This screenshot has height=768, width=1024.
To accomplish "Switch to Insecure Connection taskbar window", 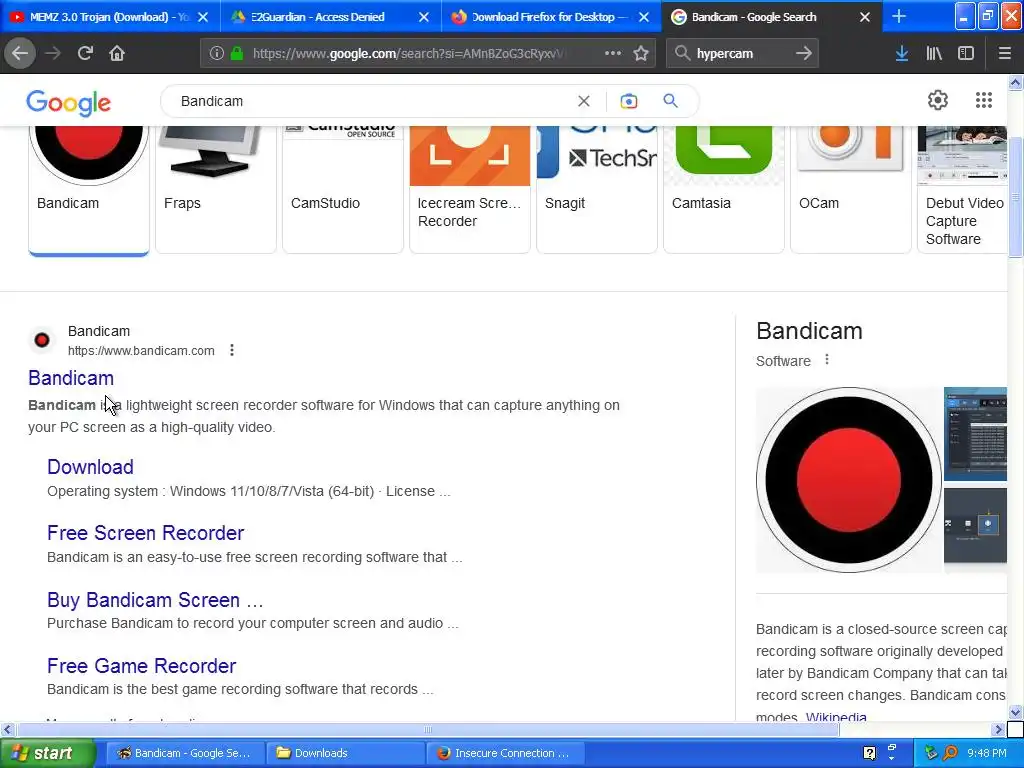I will (x=505, y=753).
